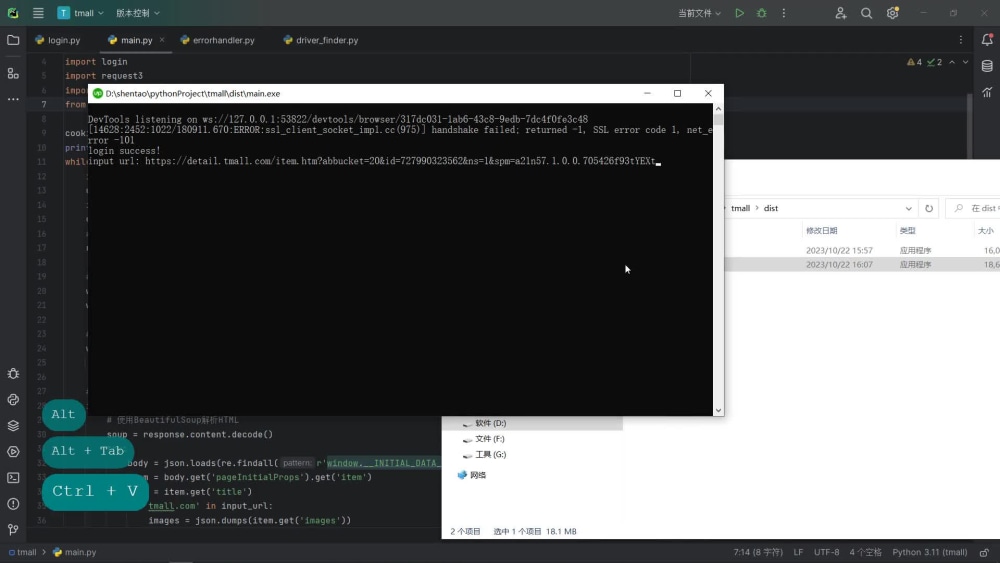This screenshot has width=1000, height=563.
Task: Refresh the dist folder in Explorer
Action: [929, 208]
